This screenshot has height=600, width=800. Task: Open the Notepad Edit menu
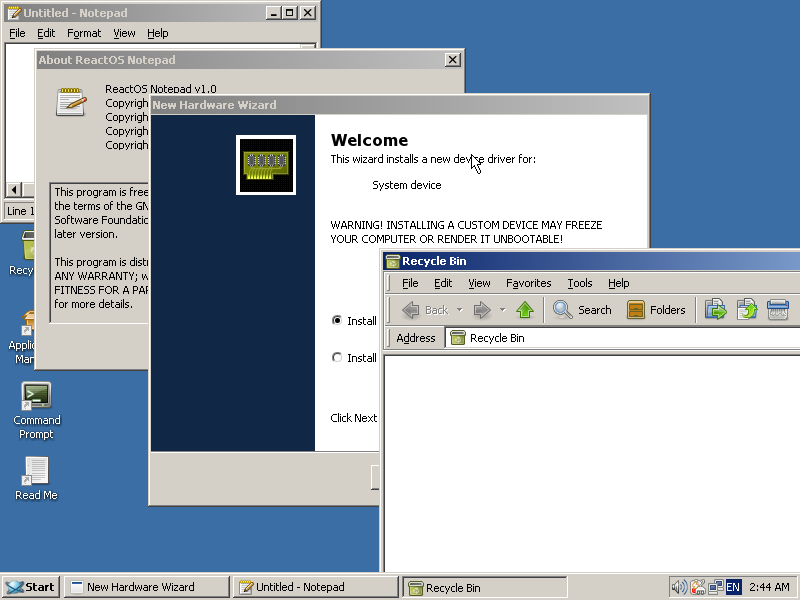pos(46,33)
